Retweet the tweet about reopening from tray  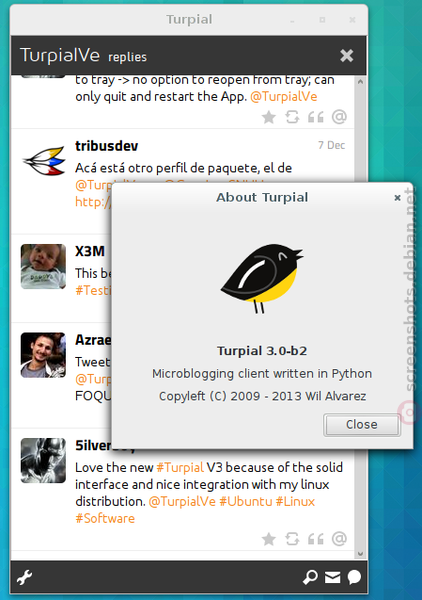coord(292,117)
